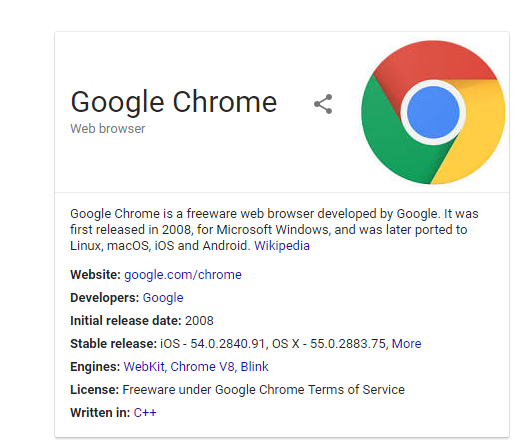This screenshot has width=517, height=442.
Task: Click the Stable release field label
Action: (x=113, y=343)
